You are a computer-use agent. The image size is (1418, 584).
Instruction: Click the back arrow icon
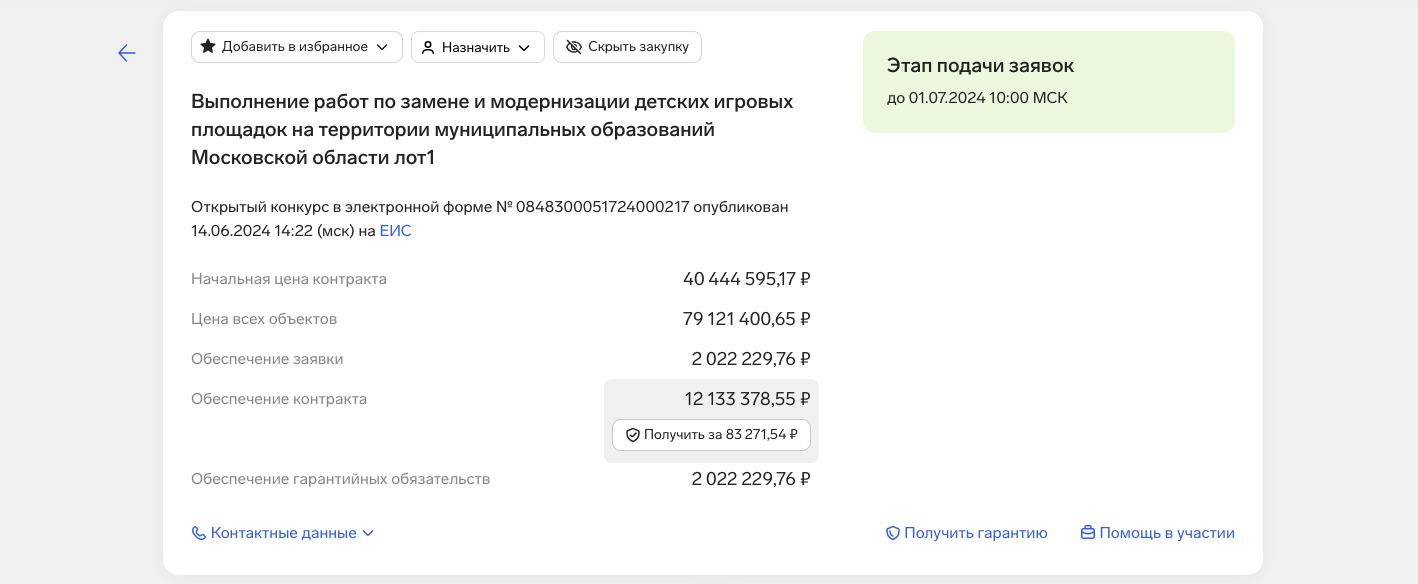click(127, 53)
